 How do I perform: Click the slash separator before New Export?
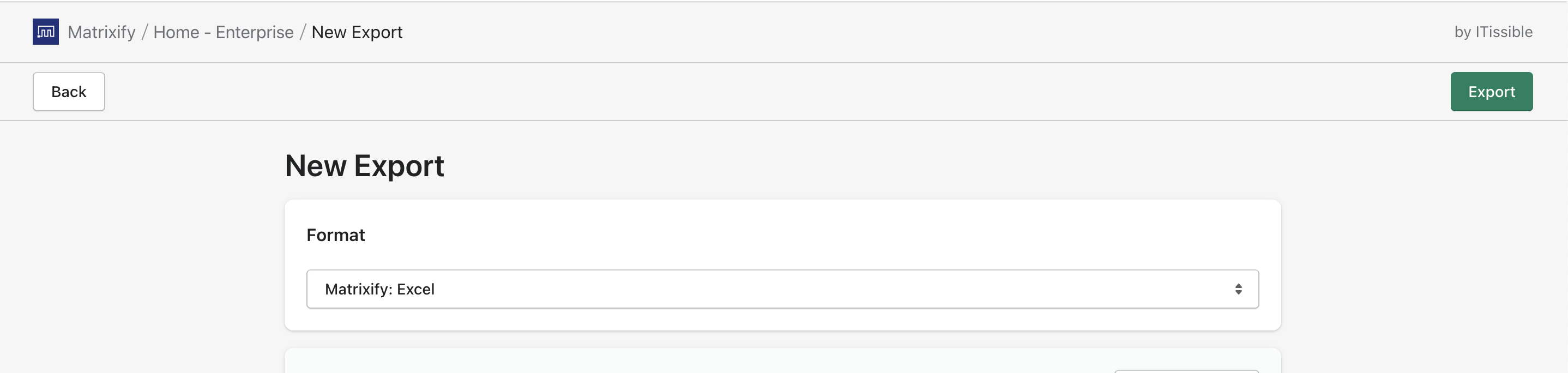pos(303,32)
